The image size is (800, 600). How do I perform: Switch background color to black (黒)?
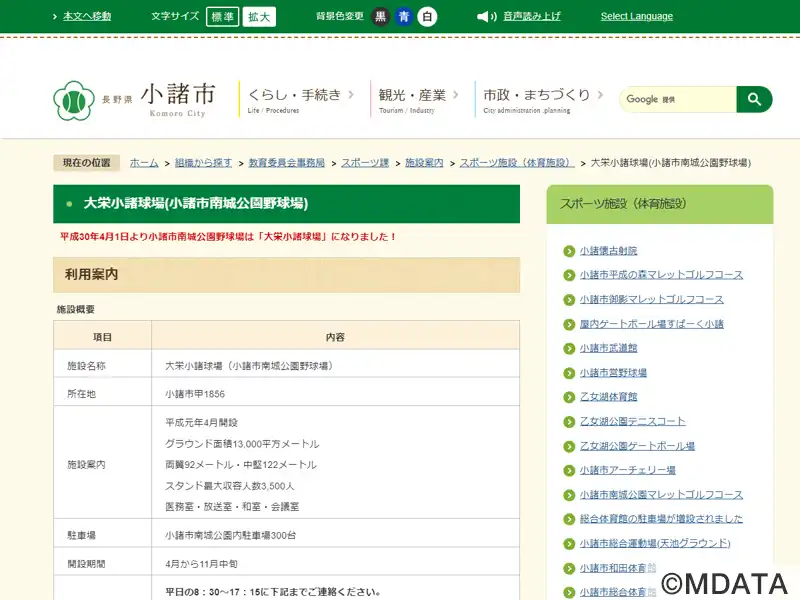pos(380,16)
